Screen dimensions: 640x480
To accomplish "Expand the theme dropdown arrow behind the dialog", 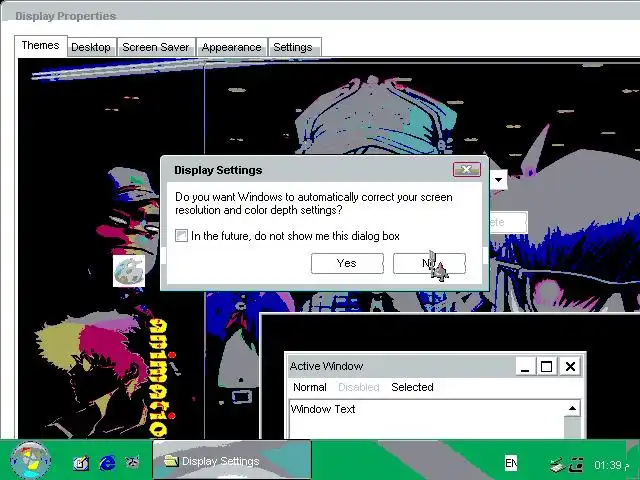I will 498,180.
